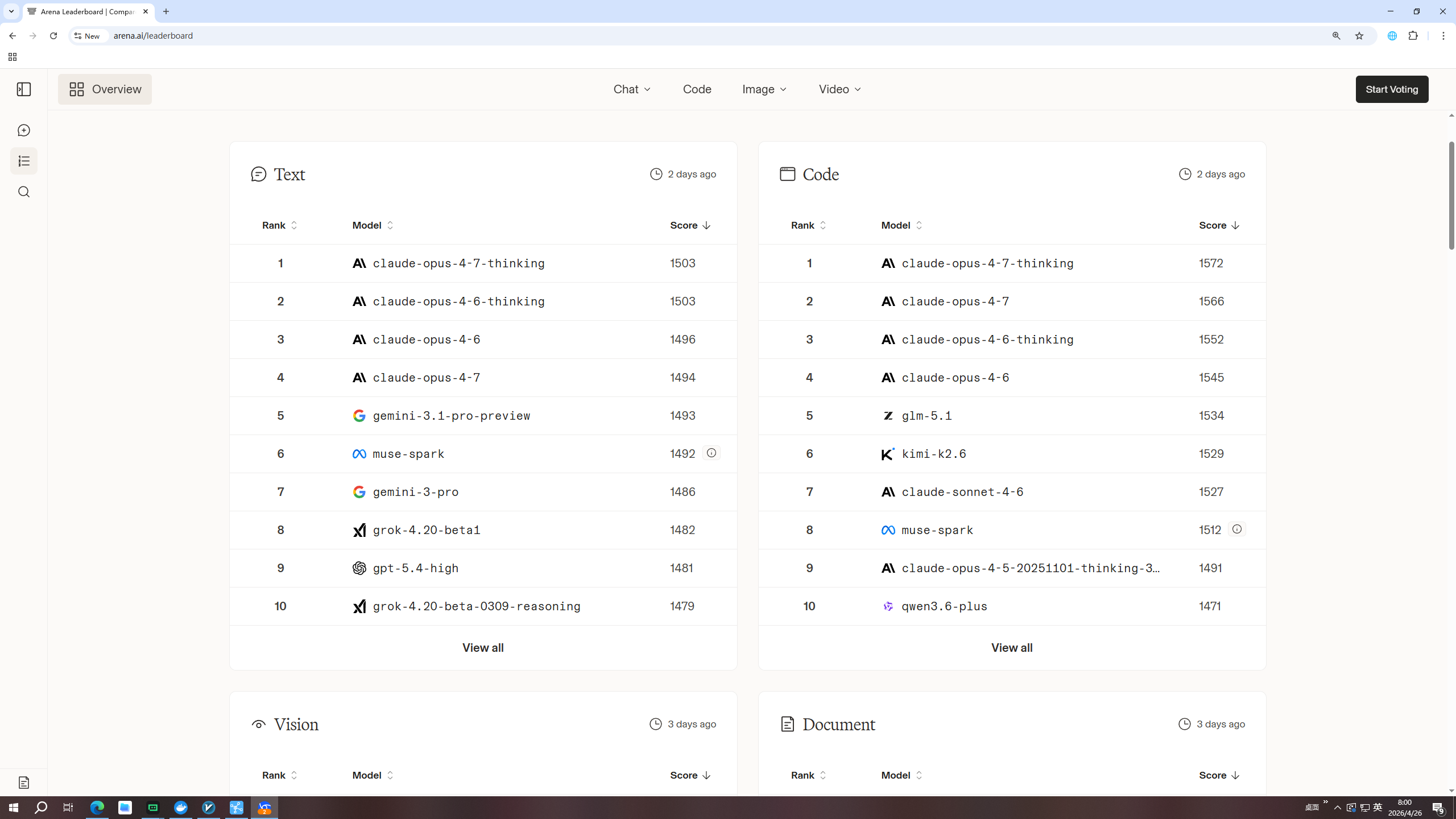Open the tab search dropdown arrow
The image size is (1456, 819).
click(11, 11)
